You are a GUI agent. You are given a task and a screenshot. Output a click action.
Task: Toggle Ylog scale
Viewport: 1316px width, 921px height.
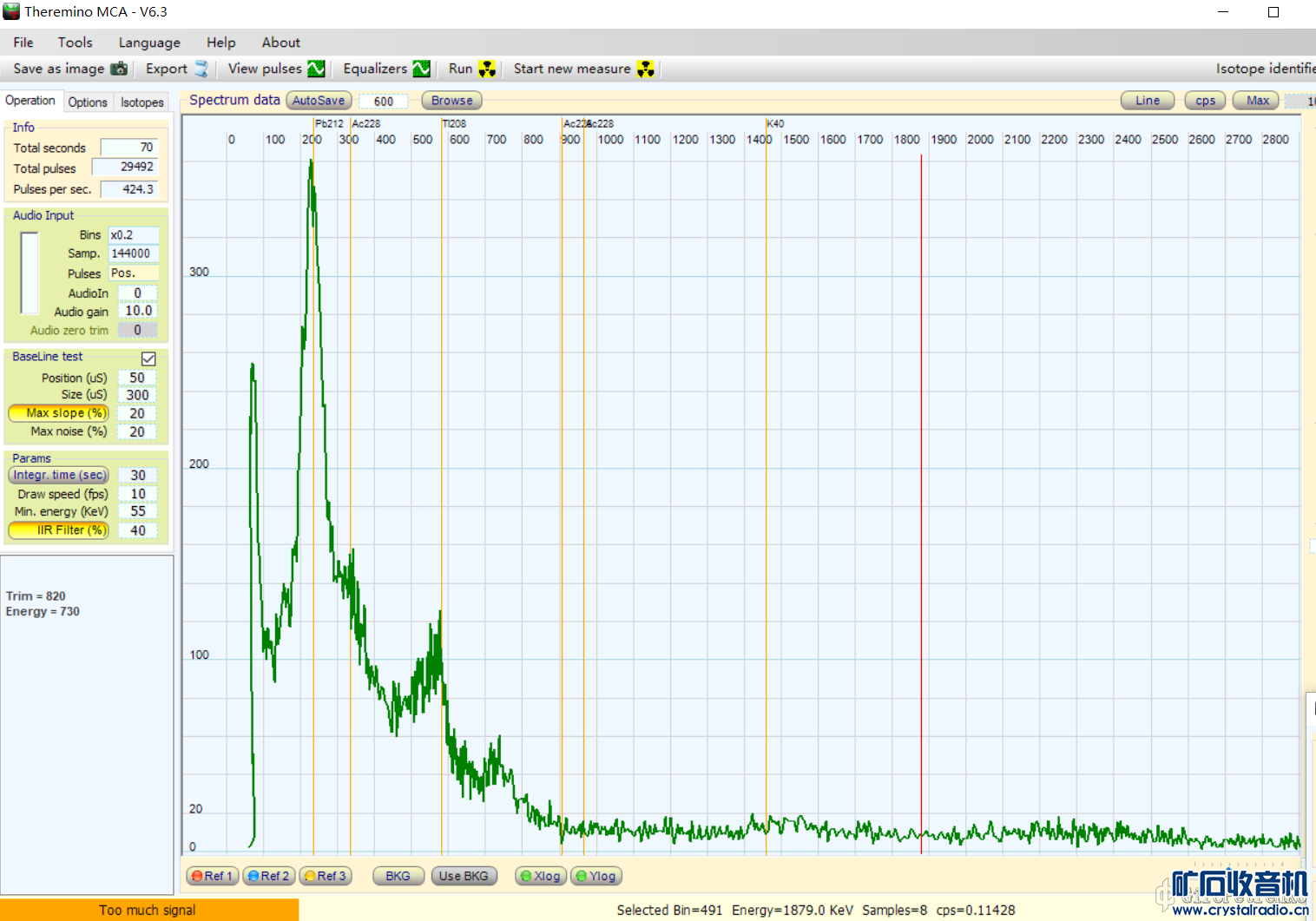point(595,876)
